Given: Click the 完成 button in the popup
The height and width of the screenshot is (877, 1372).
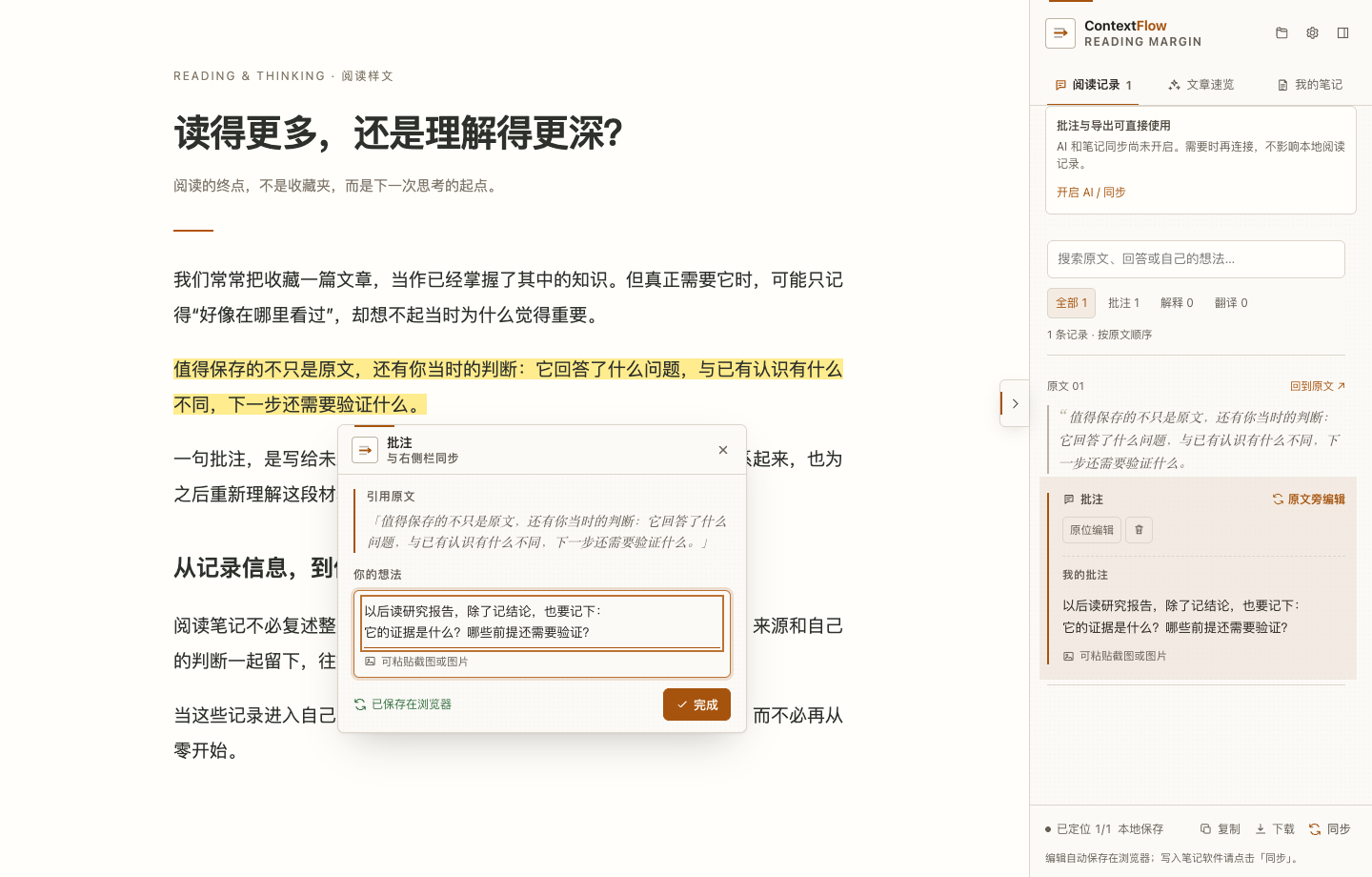Looking at the screenshot, I should tap(696, 704).
